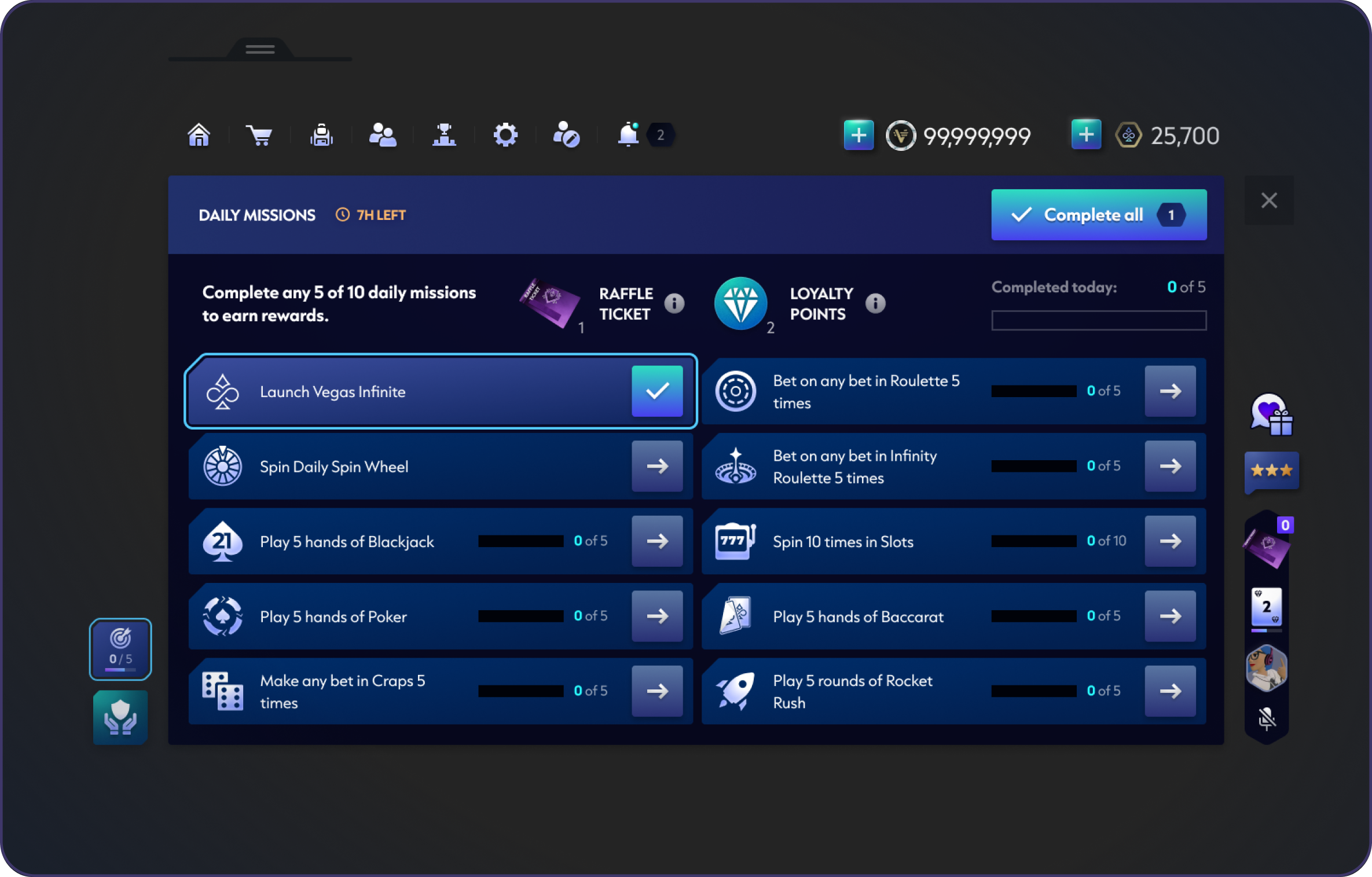Screen dimensions: 1372x877
Task: Open the player edit profile icon
Action: pos(566,135)
